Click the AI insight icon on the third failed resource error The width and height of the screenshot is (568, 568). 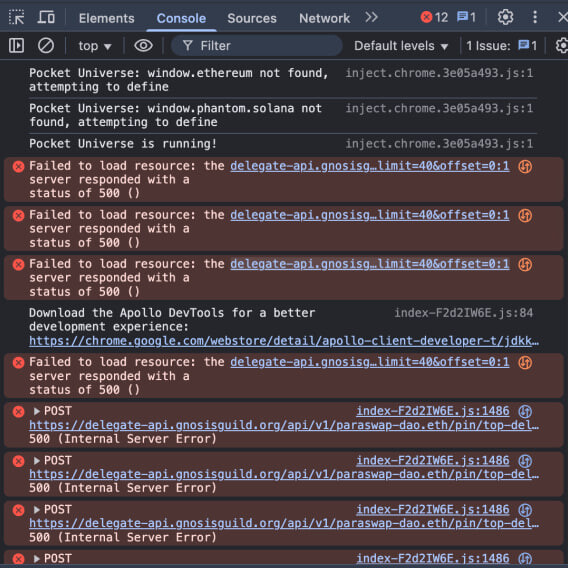point(525,265)
